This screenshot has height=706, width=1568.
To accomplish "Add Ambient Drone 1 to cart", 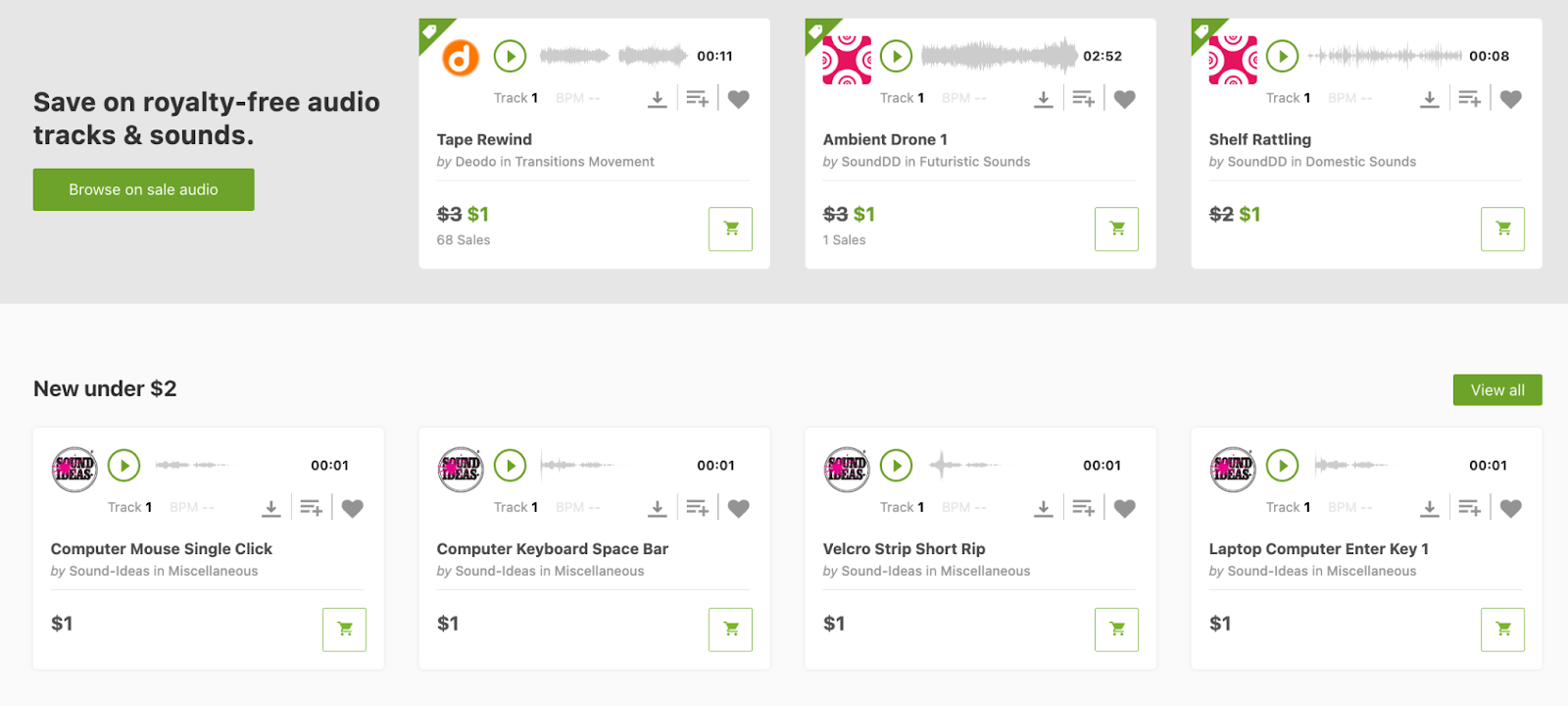I will pos(1116,228).
